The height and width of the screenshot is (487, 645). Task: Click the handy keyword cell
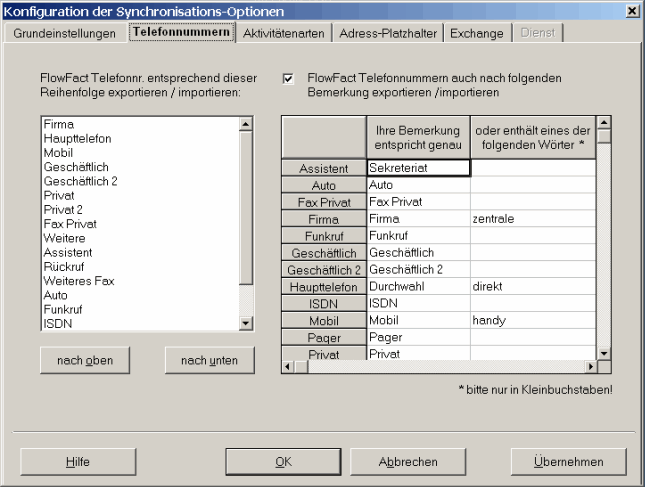533,320
